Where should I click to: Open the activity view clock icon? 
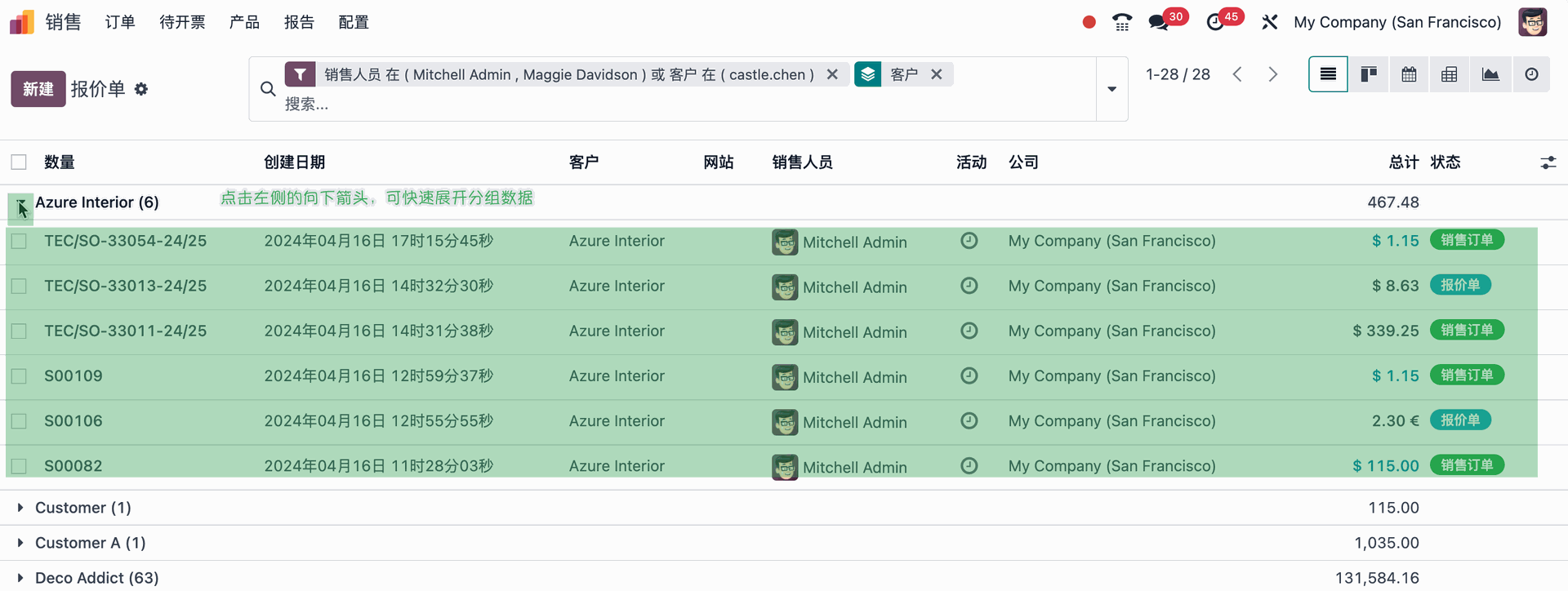pyautogui.click(x=1531, y=75)
